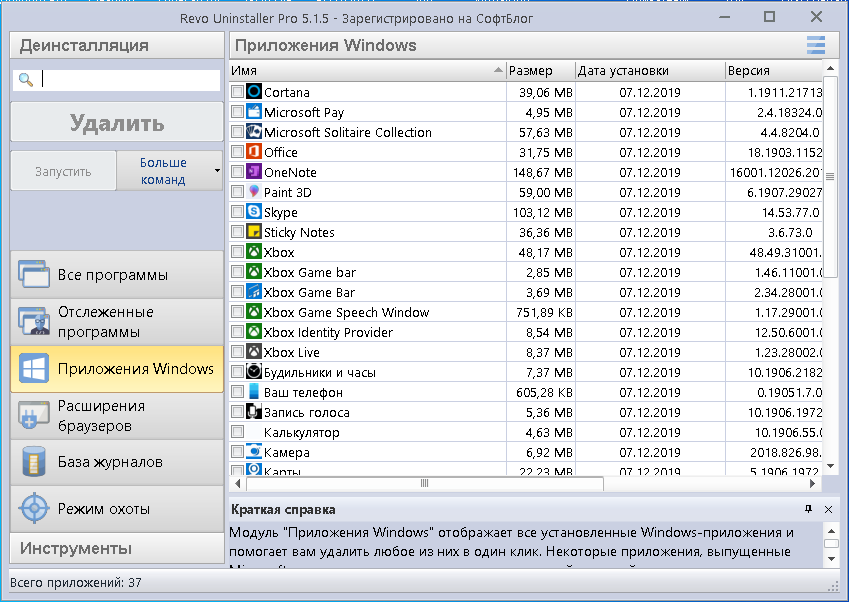The height and width of the screenshot is (602, 849).
Task: Go to База журналов
Action: point(117,462)
